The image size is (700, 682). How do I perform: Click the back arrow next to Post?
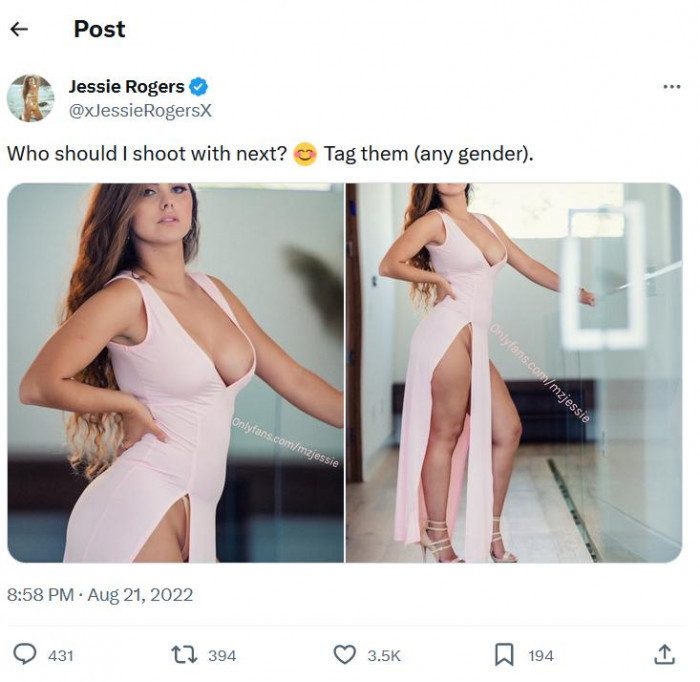pos(18,29)
